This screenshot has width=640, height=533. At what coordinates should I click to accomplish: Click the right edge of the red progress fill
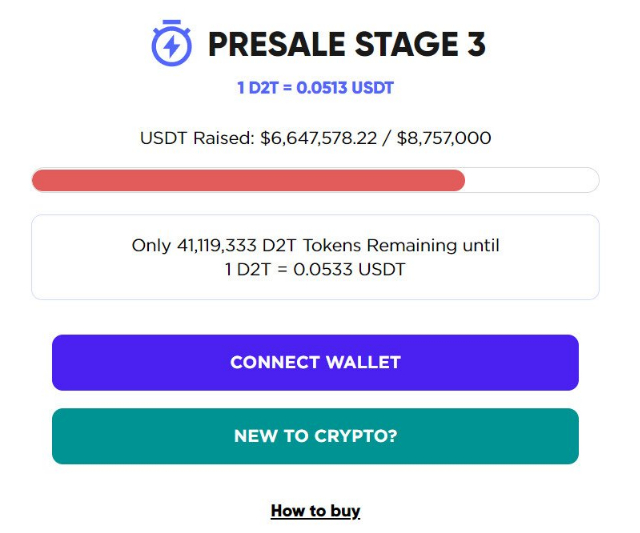tap(462, 180)
